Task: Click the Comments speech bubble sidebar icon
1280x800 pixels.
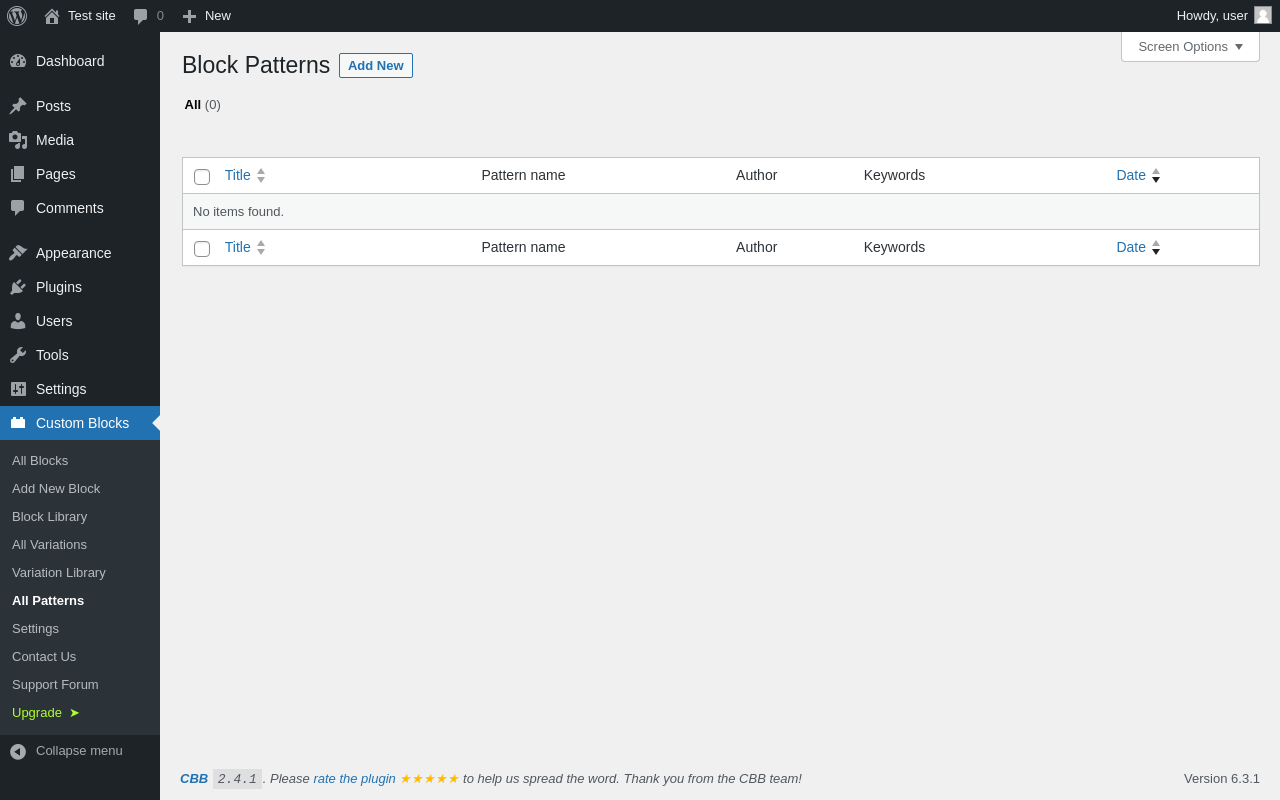Action: [18, 208]
